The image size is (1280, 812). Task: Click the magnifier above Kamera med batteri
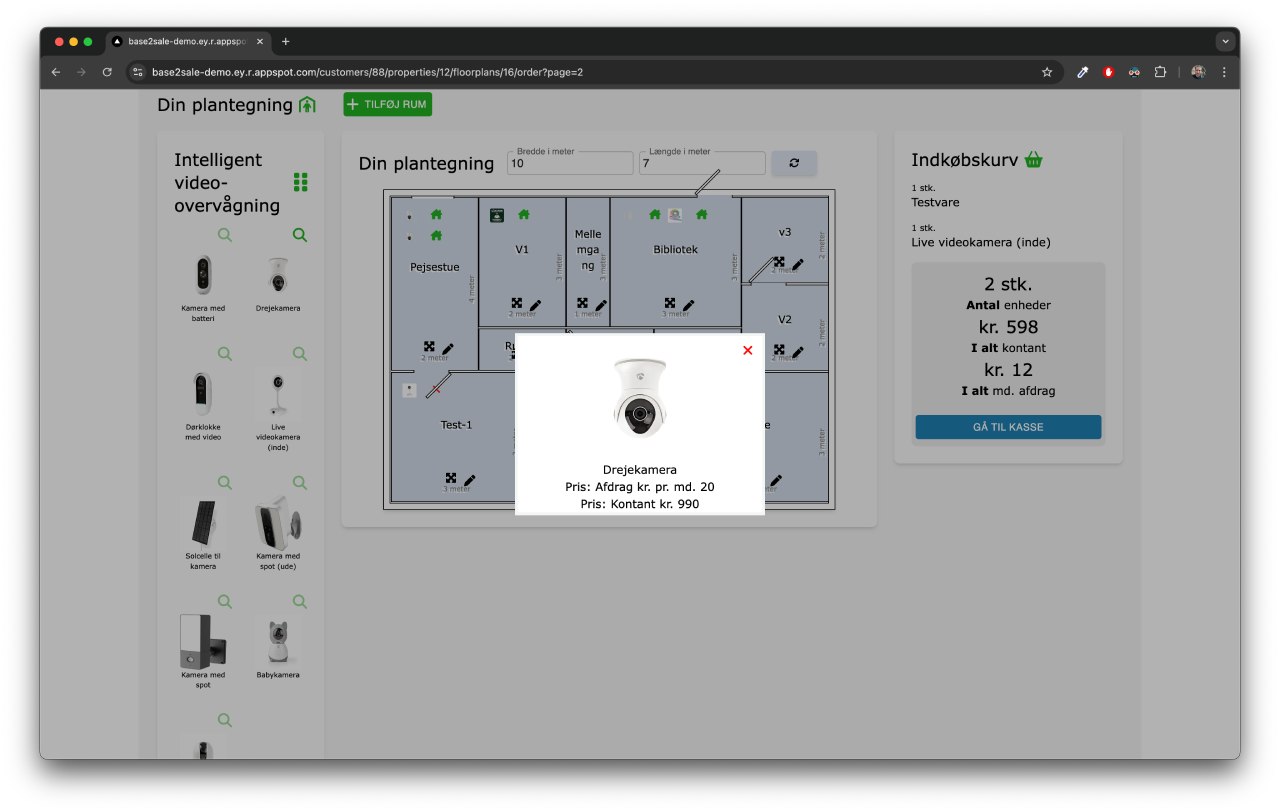(x=225, y=235)
